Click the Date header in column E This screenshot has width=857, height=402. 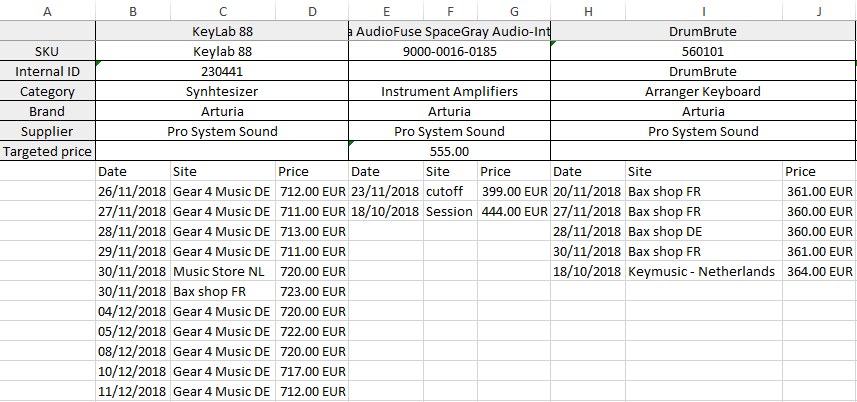pyautogui.click(x=386, y=172)
